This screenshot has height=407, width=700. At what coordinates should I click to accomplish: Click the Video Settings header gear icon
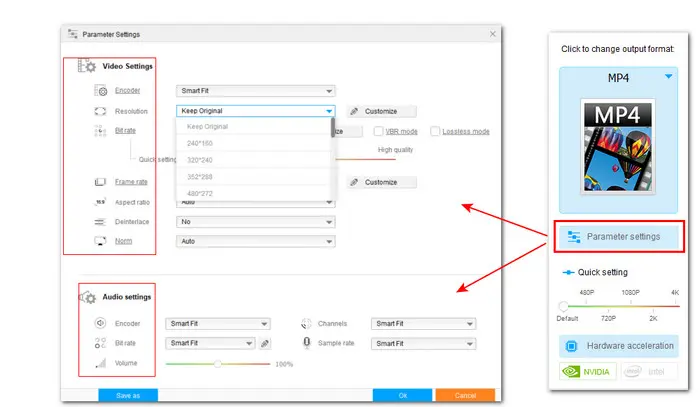[87, 66]
